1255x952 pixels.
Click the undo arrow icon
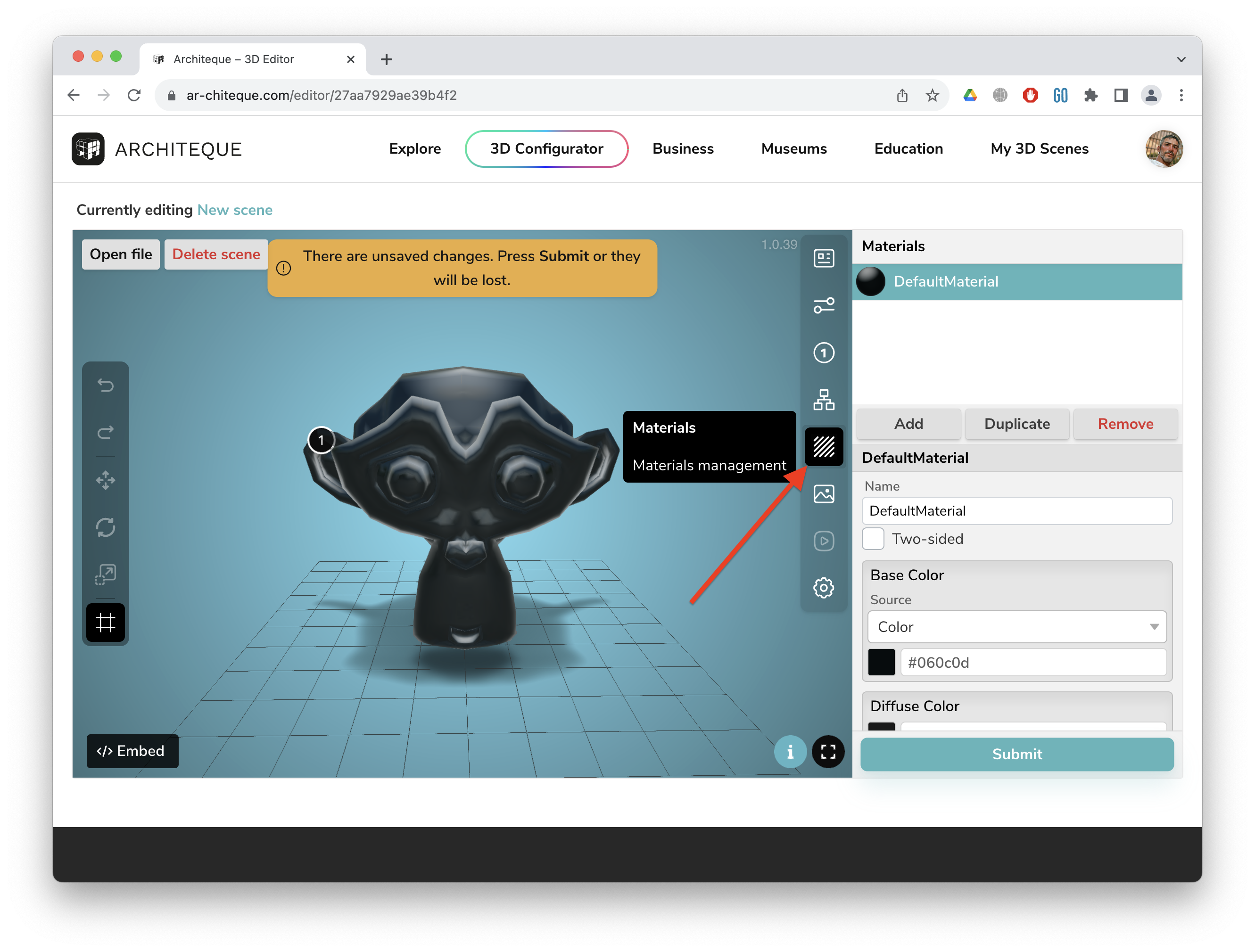tap(106, 386)
